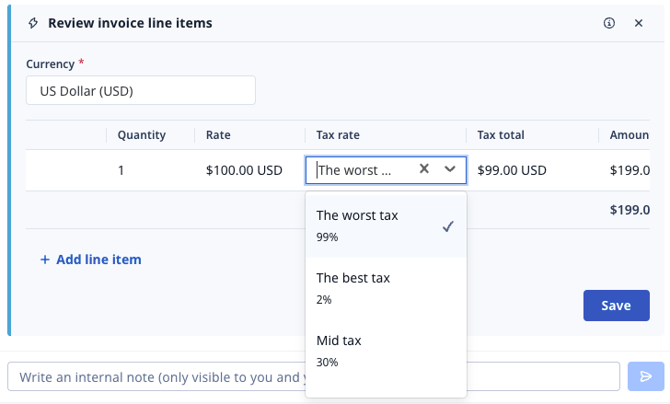Click the Tax total value $99.00 USD
Viewport: 670px width, 404px height.
click(512, 170)
